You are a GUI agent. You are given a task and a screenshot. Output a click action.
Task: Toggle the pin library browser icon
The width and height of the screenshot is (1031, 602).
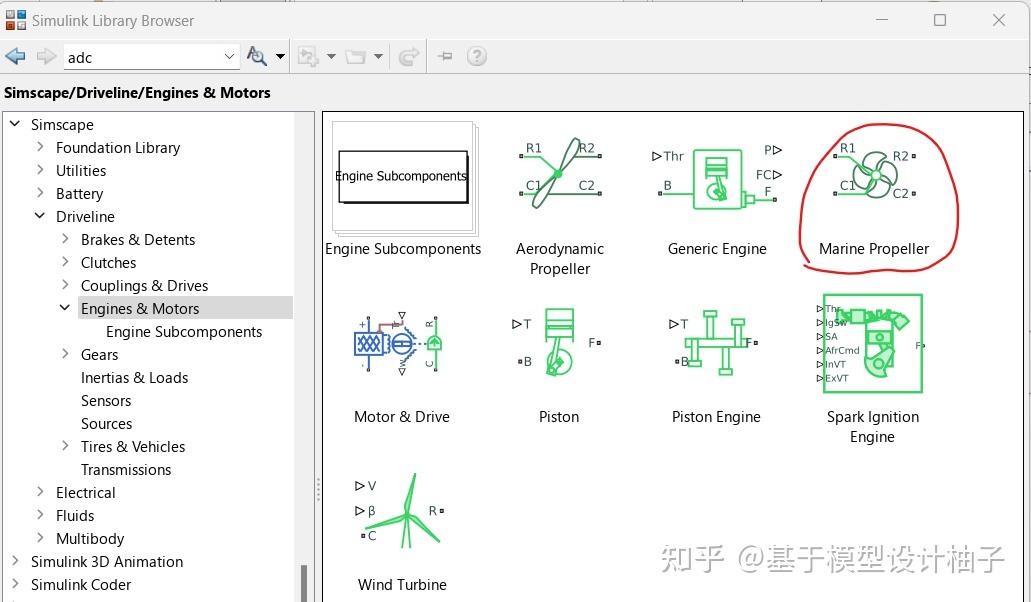point(444,56)
